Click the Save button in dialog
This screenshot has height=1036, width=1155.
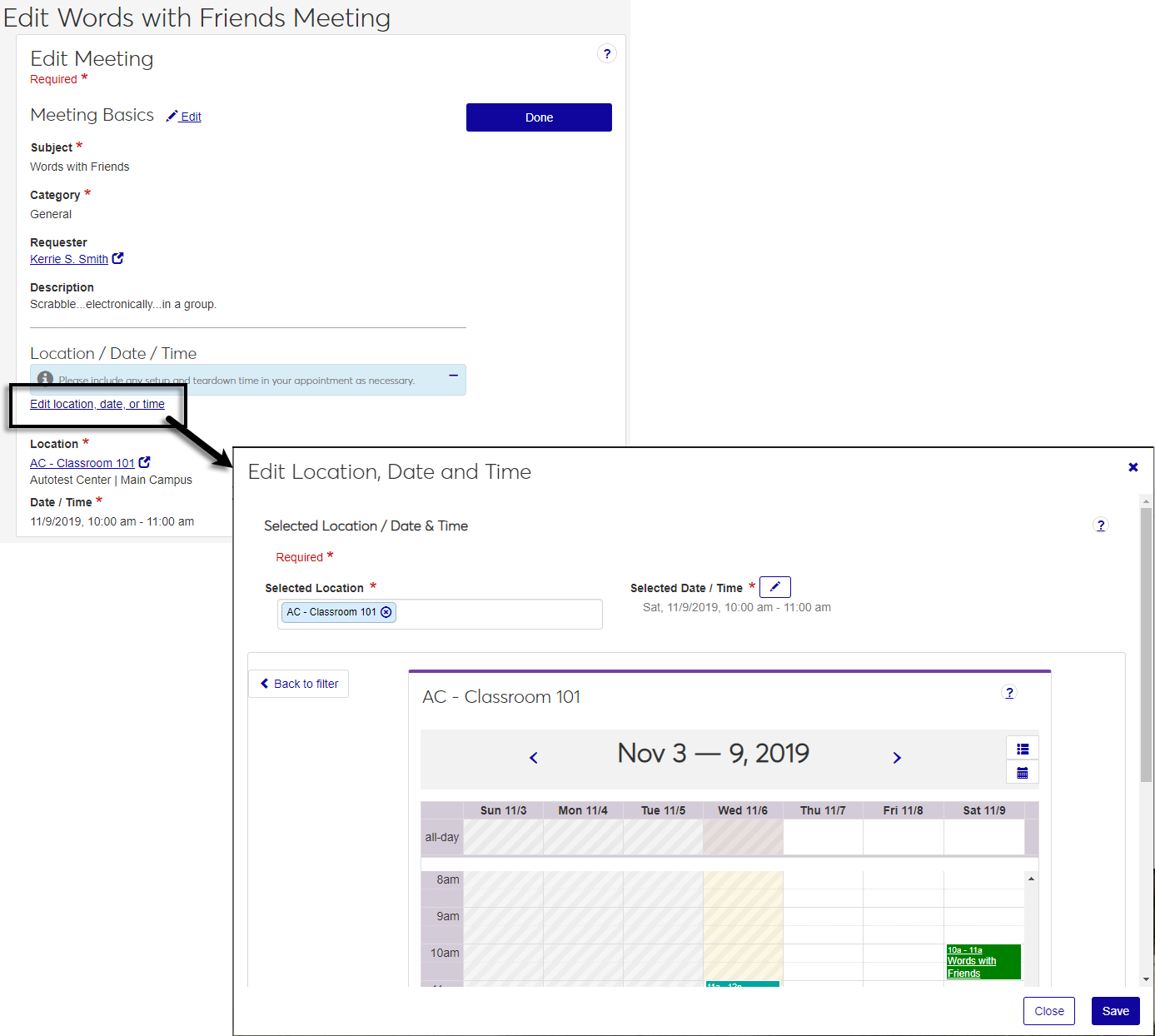pyautogui.click(x=1115, y=1011)
